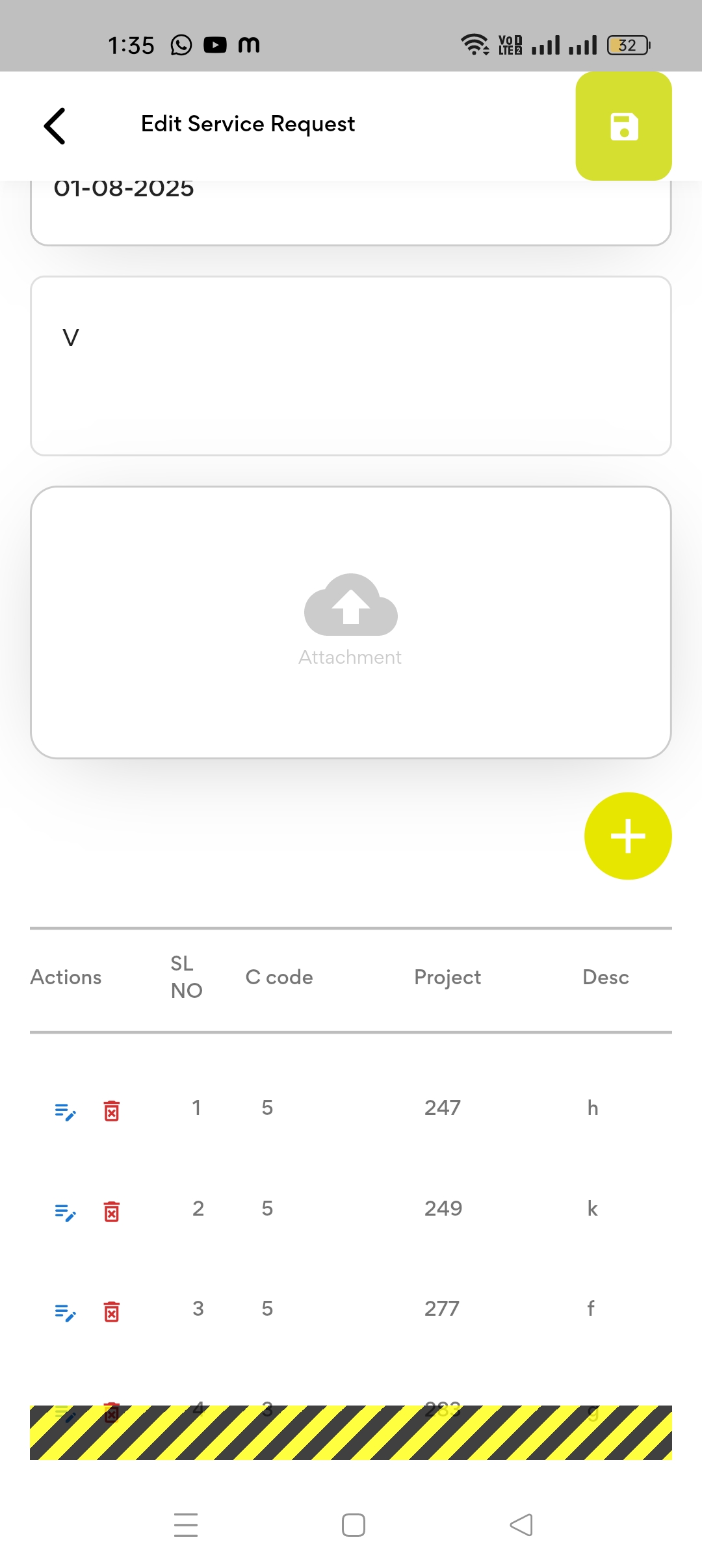Screen dimensions: 702x1568
Task: Tap the cloud upload Attachment icon
Action: click(351, 606)
